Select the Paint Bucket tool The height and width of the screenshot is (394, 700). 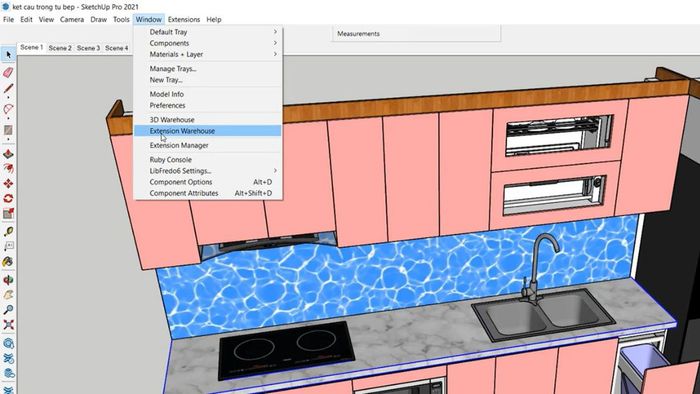pos(8,262)
